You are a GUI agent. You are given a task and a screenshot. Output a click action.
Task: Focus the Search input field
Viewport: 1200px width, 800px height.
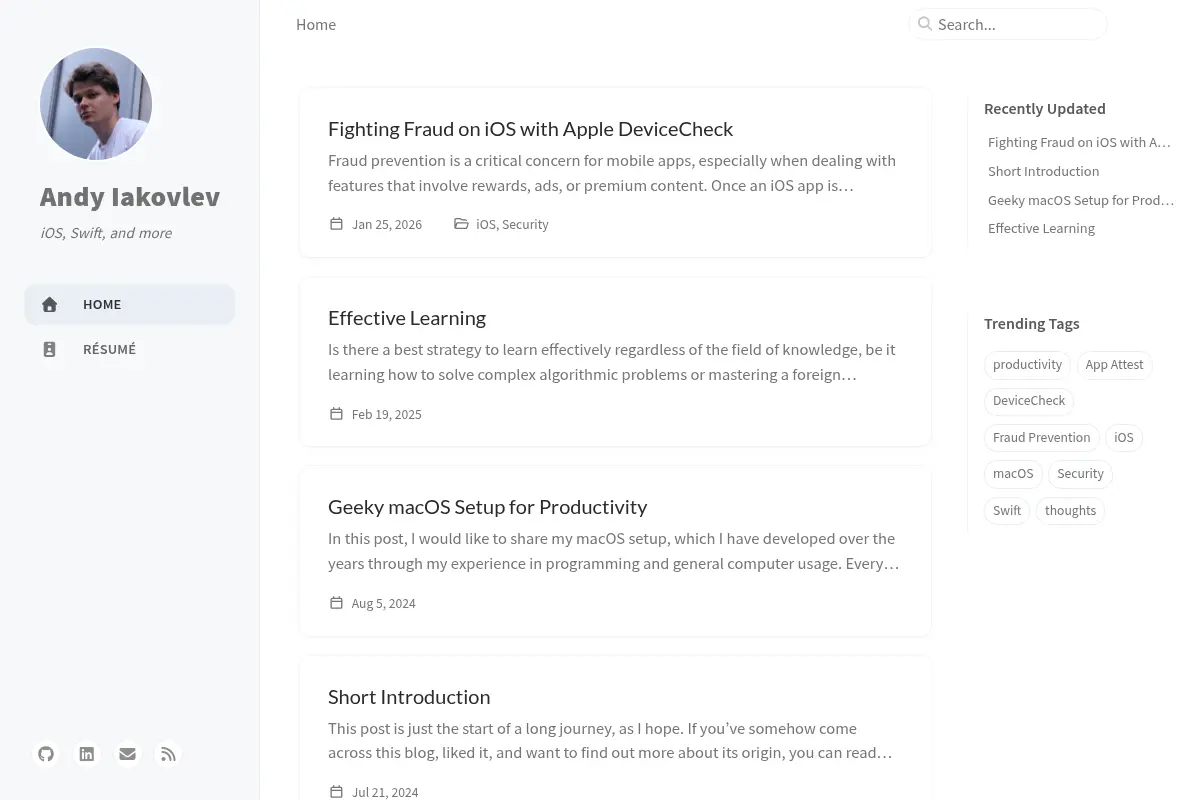tap(1008, 24)
